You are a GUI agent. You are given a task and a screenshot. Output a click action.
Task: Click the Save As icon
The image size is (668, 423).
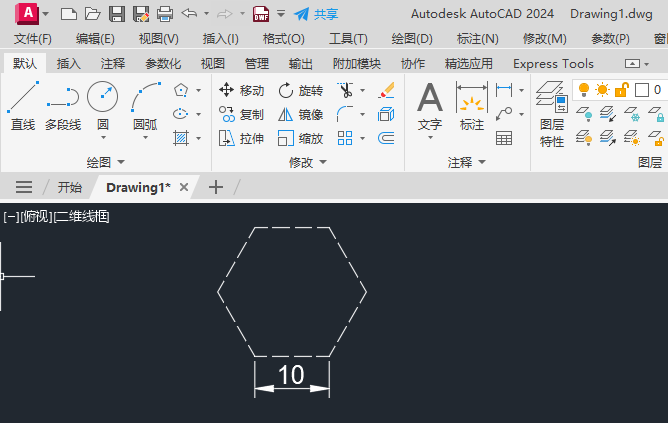(x=141, y=14)
